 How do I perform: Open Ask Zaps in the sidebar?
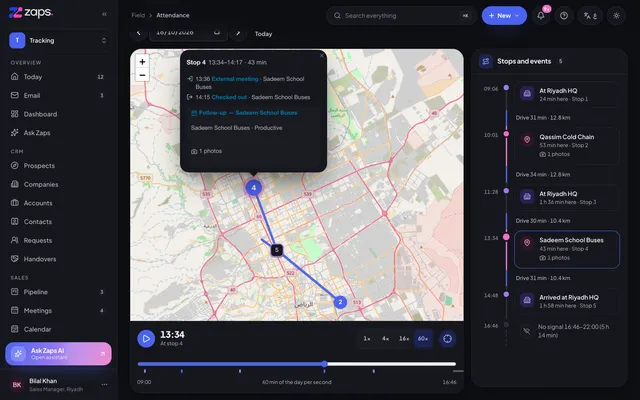[57, 133]
